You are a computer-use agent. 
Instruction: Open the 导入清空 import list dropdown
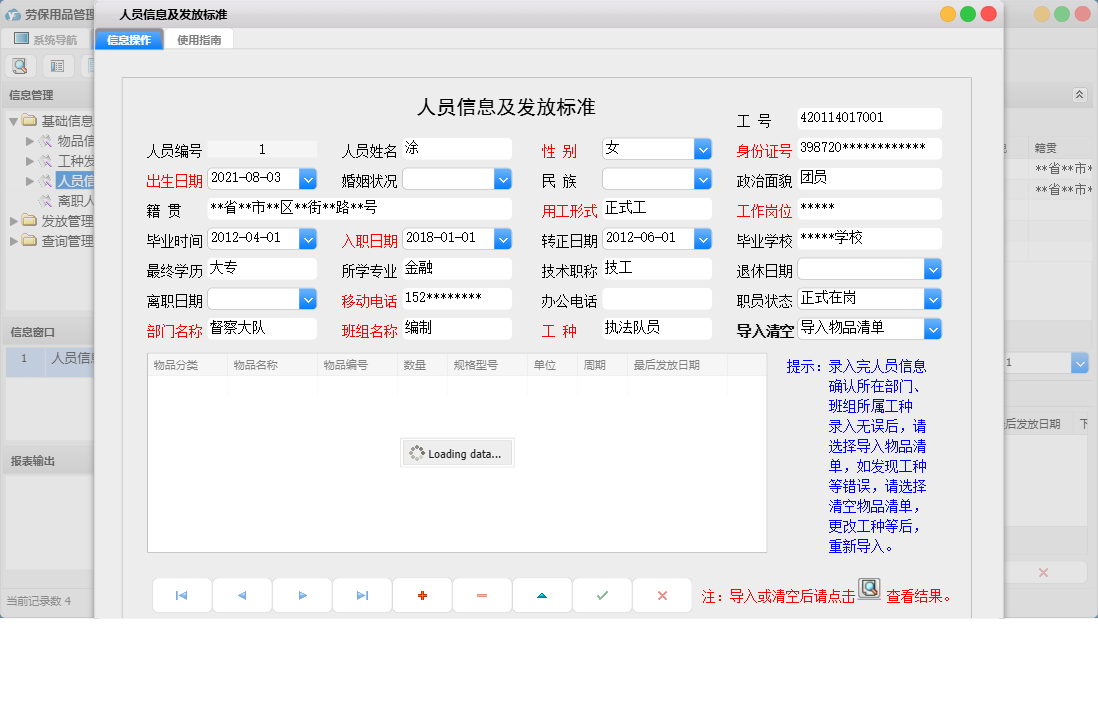click(x=932, y=328)
